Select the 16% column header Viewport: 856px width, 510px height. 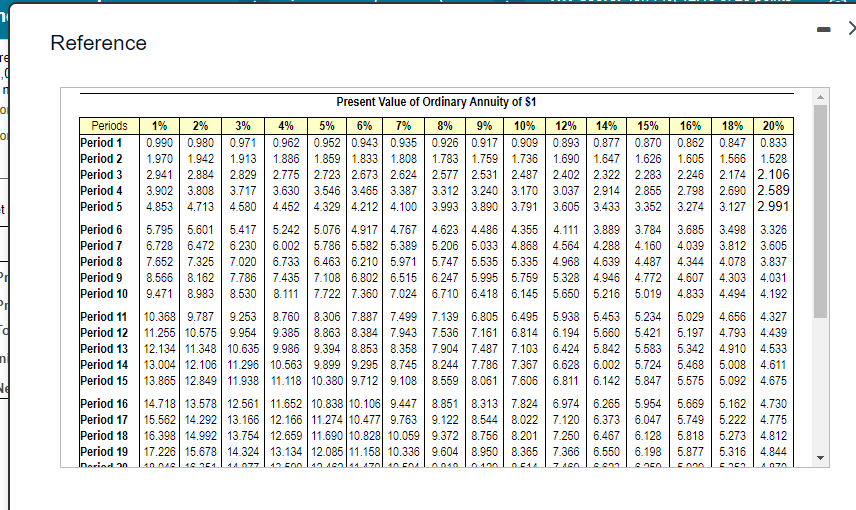pos(690,126)
